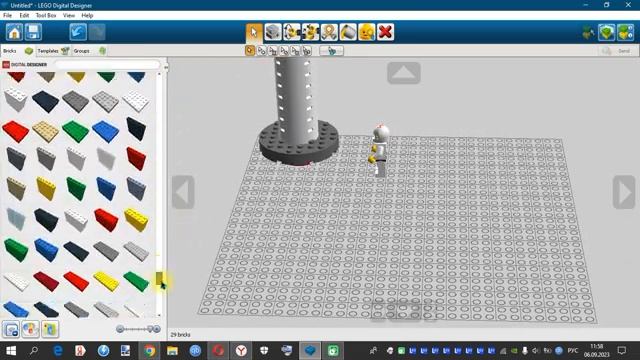Switch to the Bricks tab

pos(18,51)
